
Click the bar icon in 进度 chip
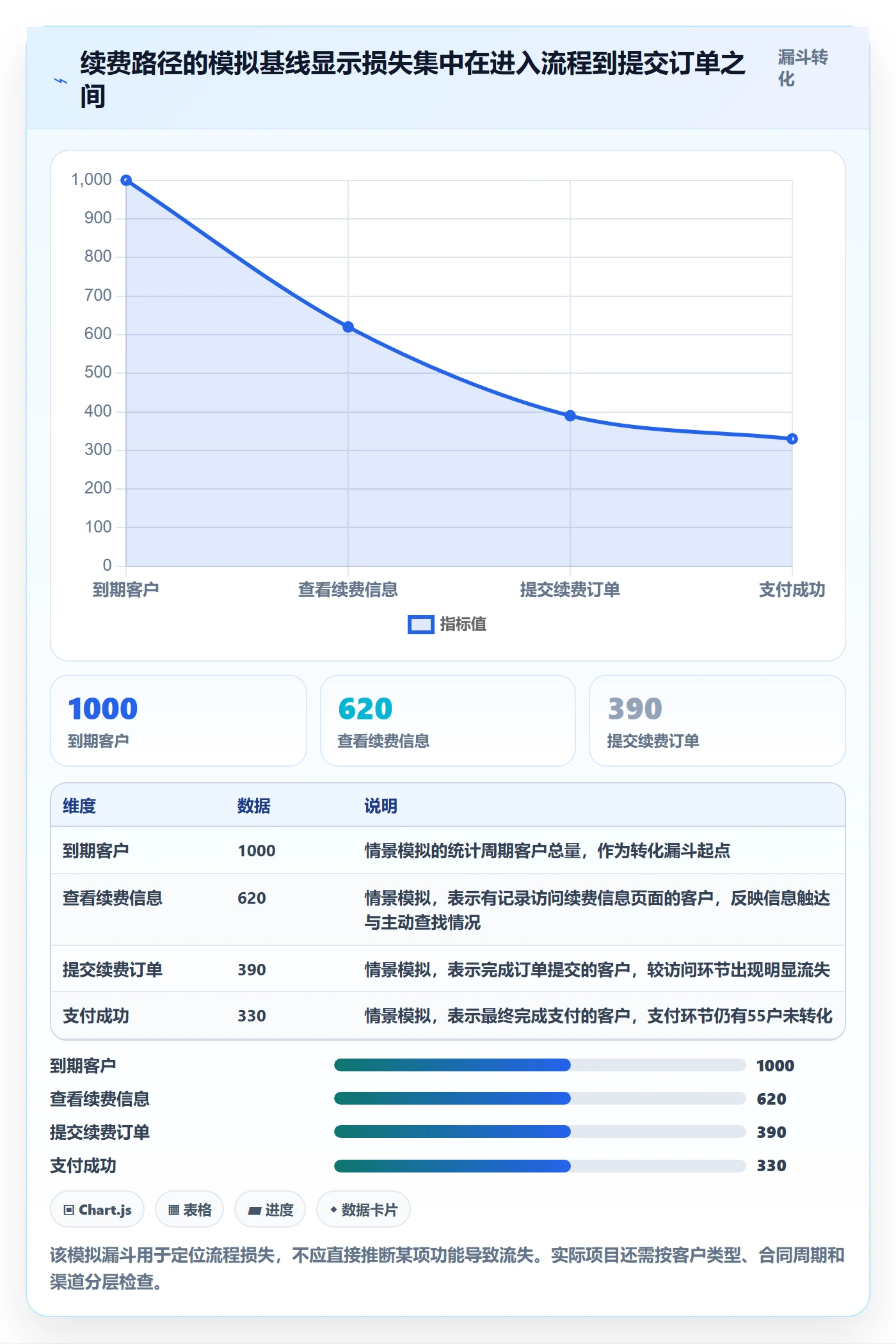point(254,1210)
